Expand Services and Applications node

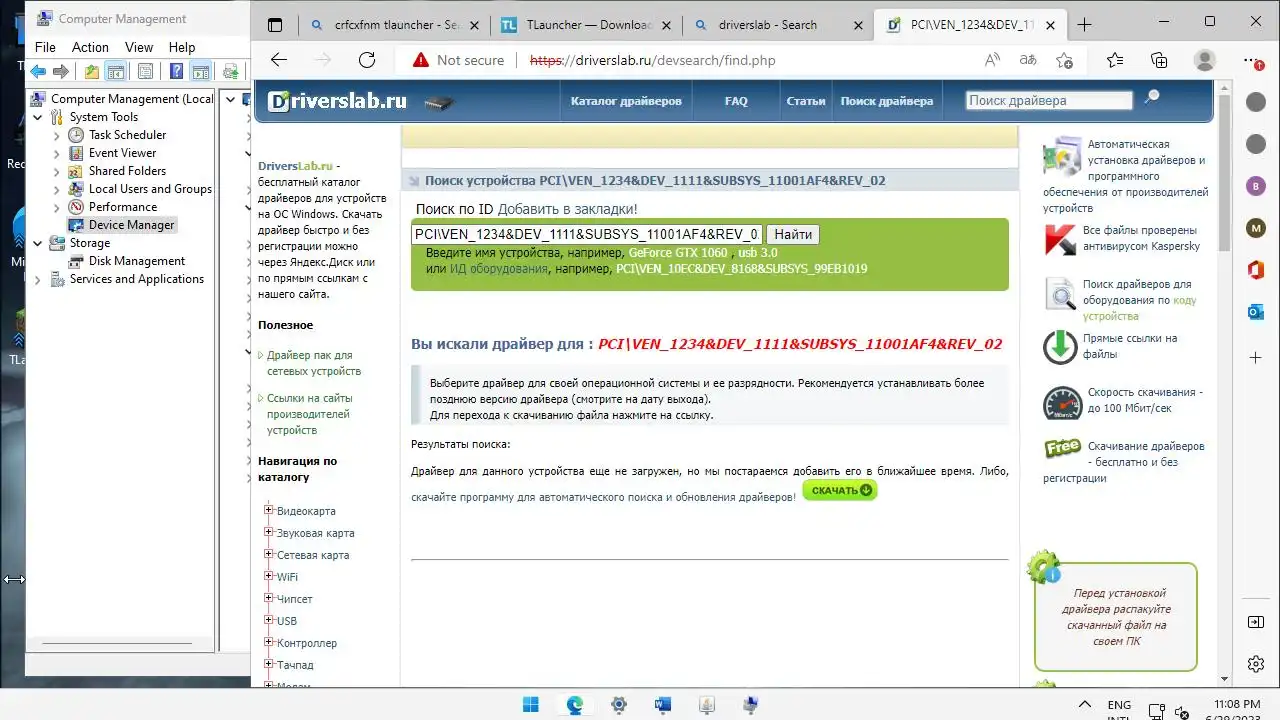click(x=38, y=279)
